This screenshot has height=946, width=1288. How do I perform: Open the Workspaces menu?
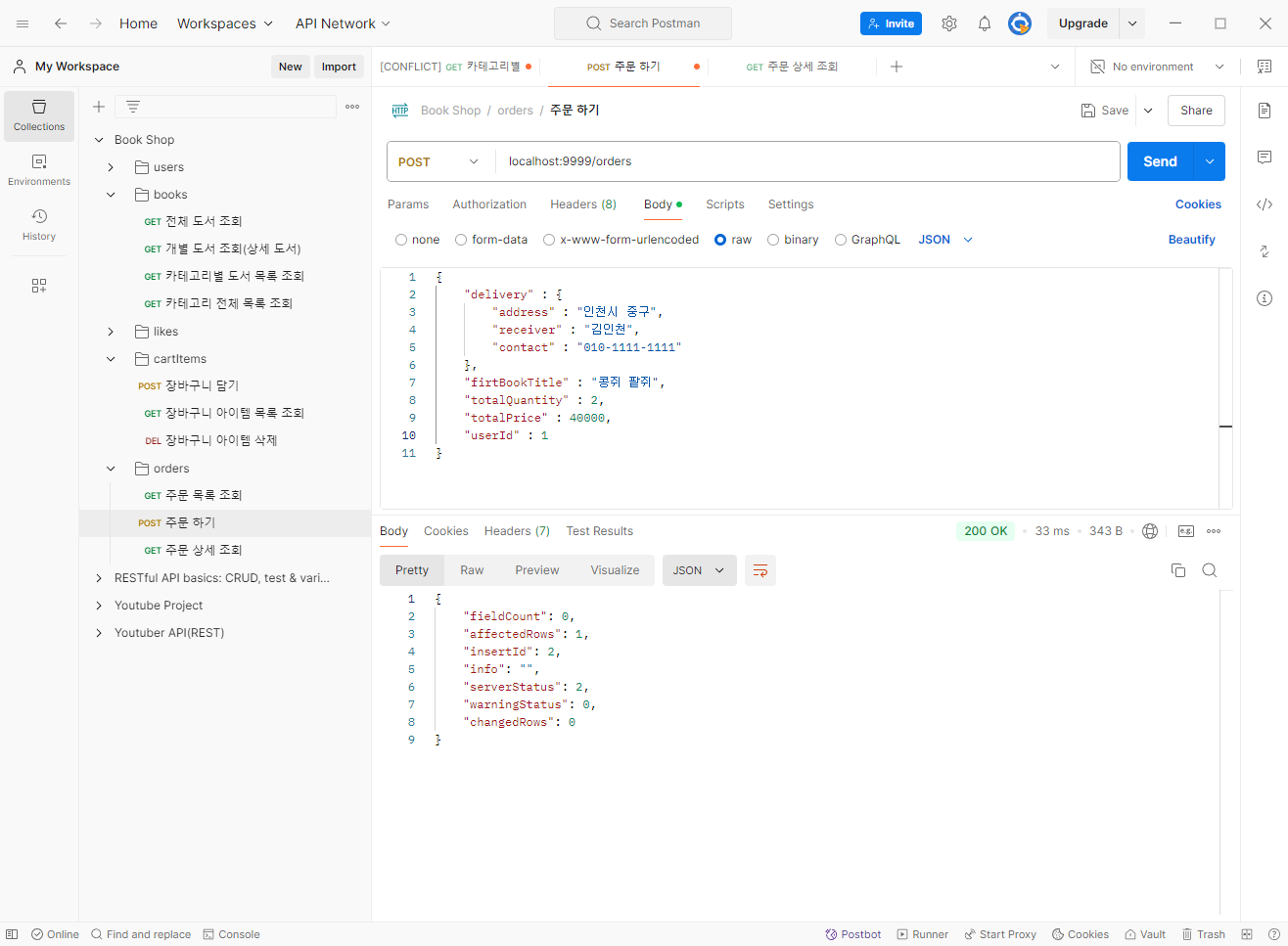(225, 23)
